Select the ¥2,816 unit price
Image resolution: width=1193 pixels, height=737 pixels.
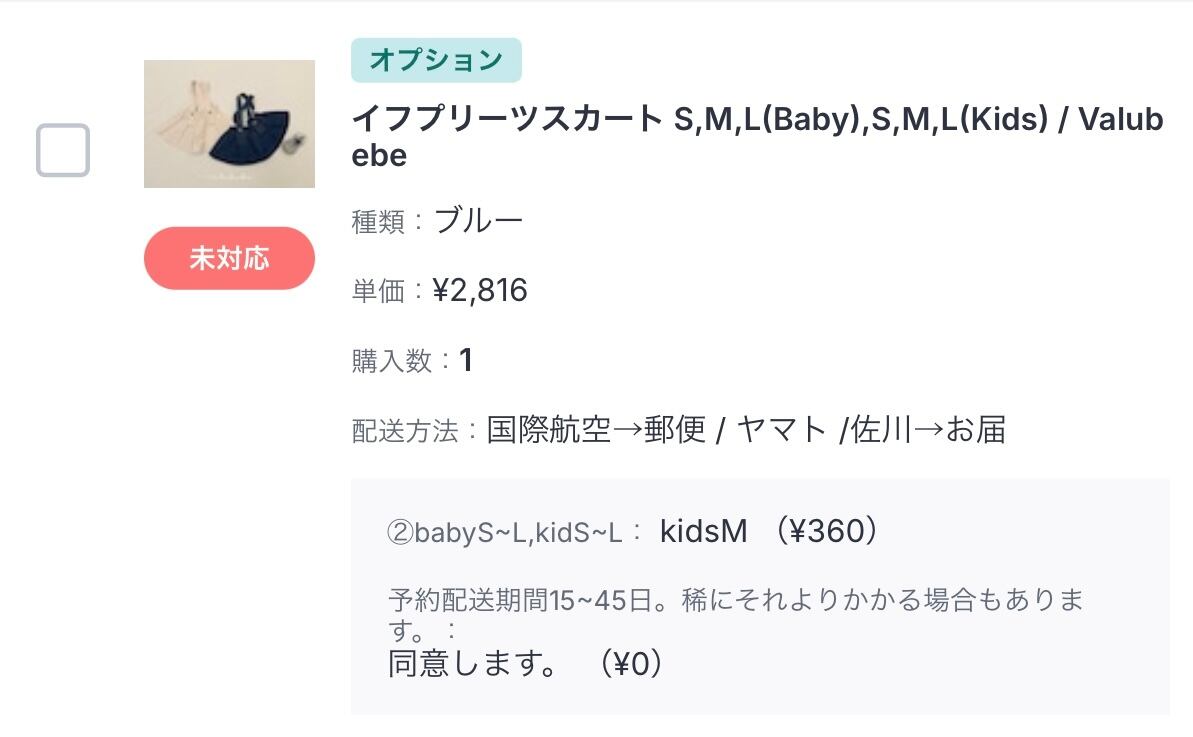point(480,291)
